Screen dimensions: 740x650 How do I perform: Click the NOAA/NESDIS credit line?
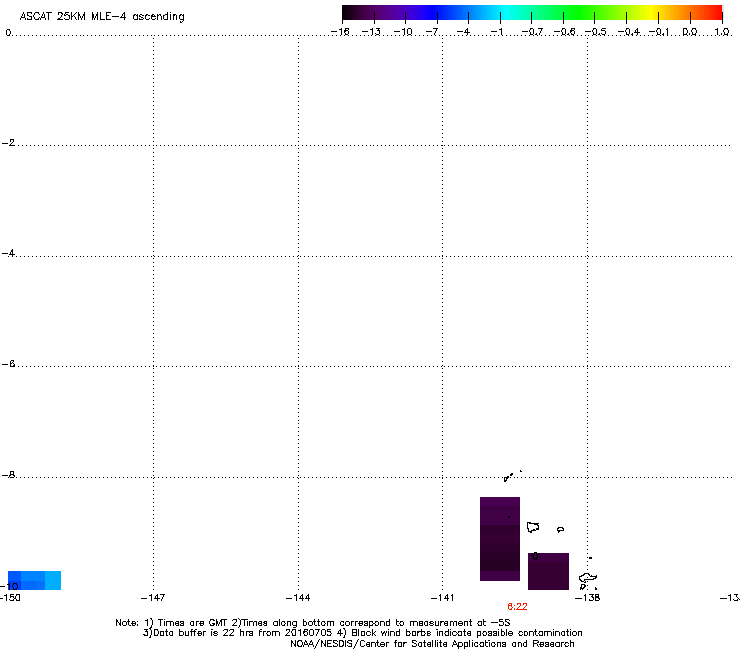(x=432, y=644)
